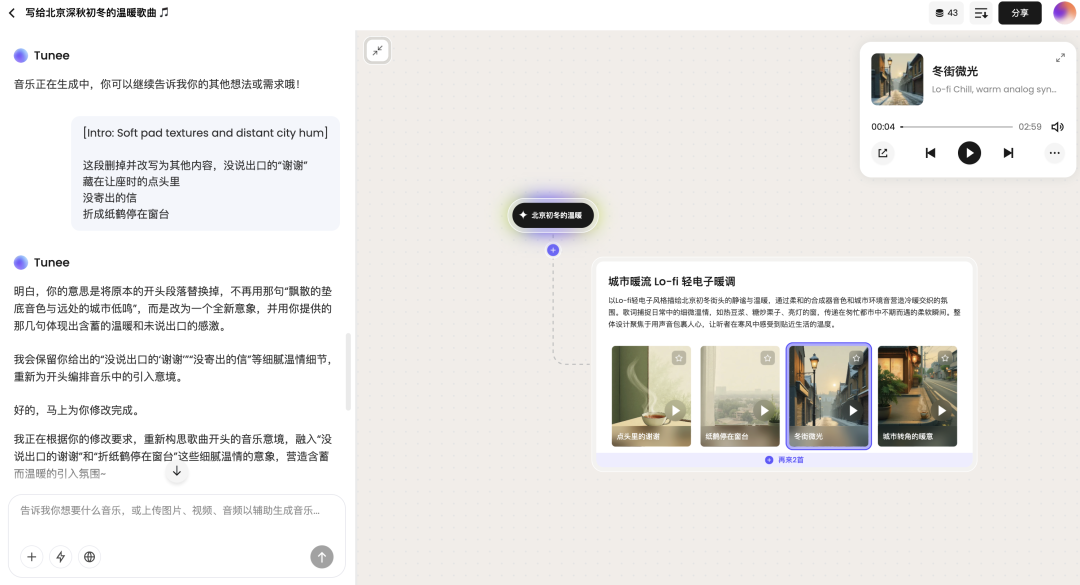This screenshot has height=585, width=1080.
Task: Collapse the canvas using shrink icon
Action: pyautogui.click(x=377, y=50)
